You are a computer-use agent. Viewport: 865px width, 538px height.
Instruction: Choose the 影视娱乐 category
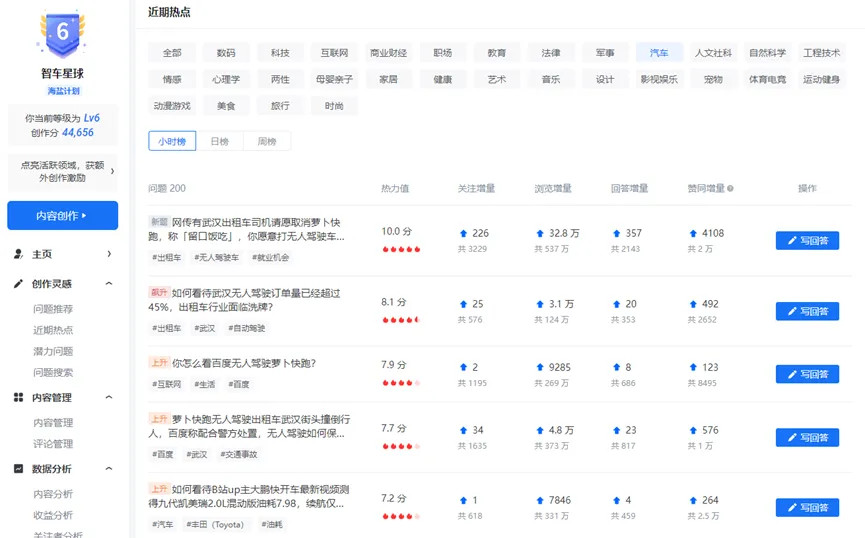(659, 79)
